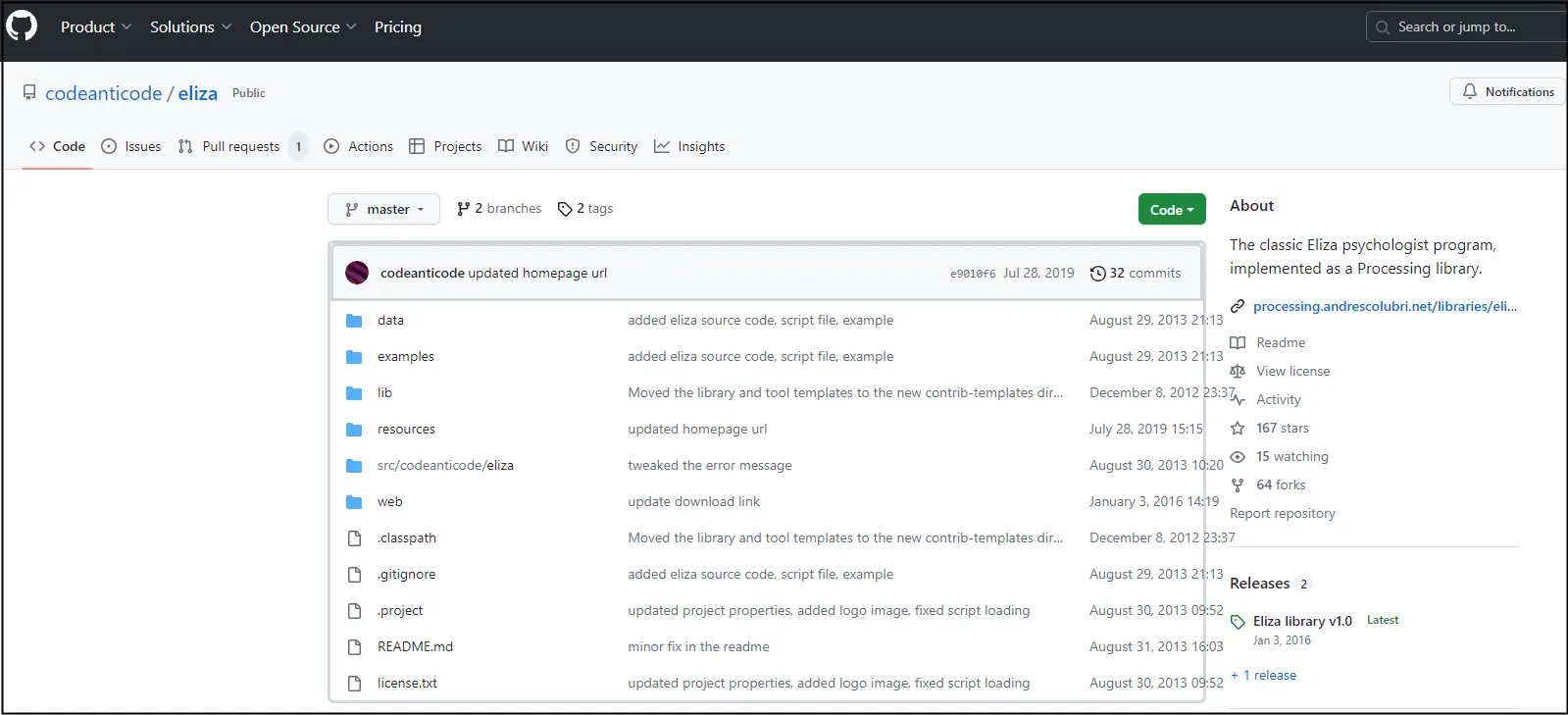This screenshot has height=715, width=1568.
Task: Open the processing.andrescolubri.net homepage link
Action: tap(1384, 306)
